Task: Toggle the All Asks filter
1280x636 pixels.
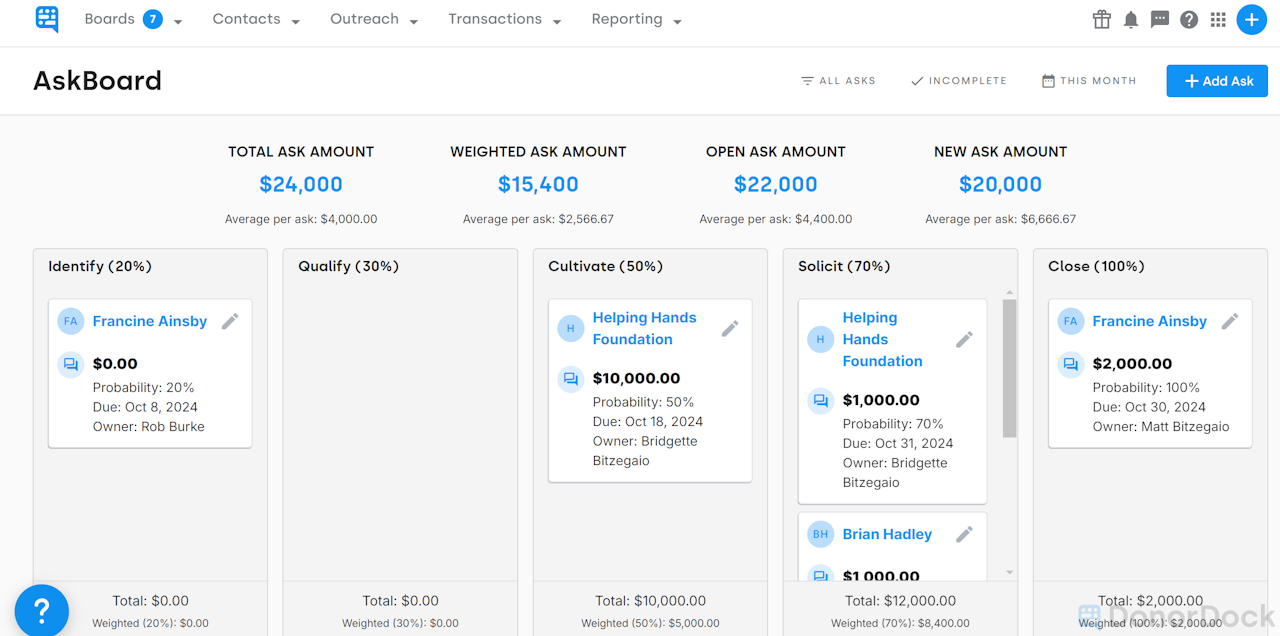Action: coord(838,81)
